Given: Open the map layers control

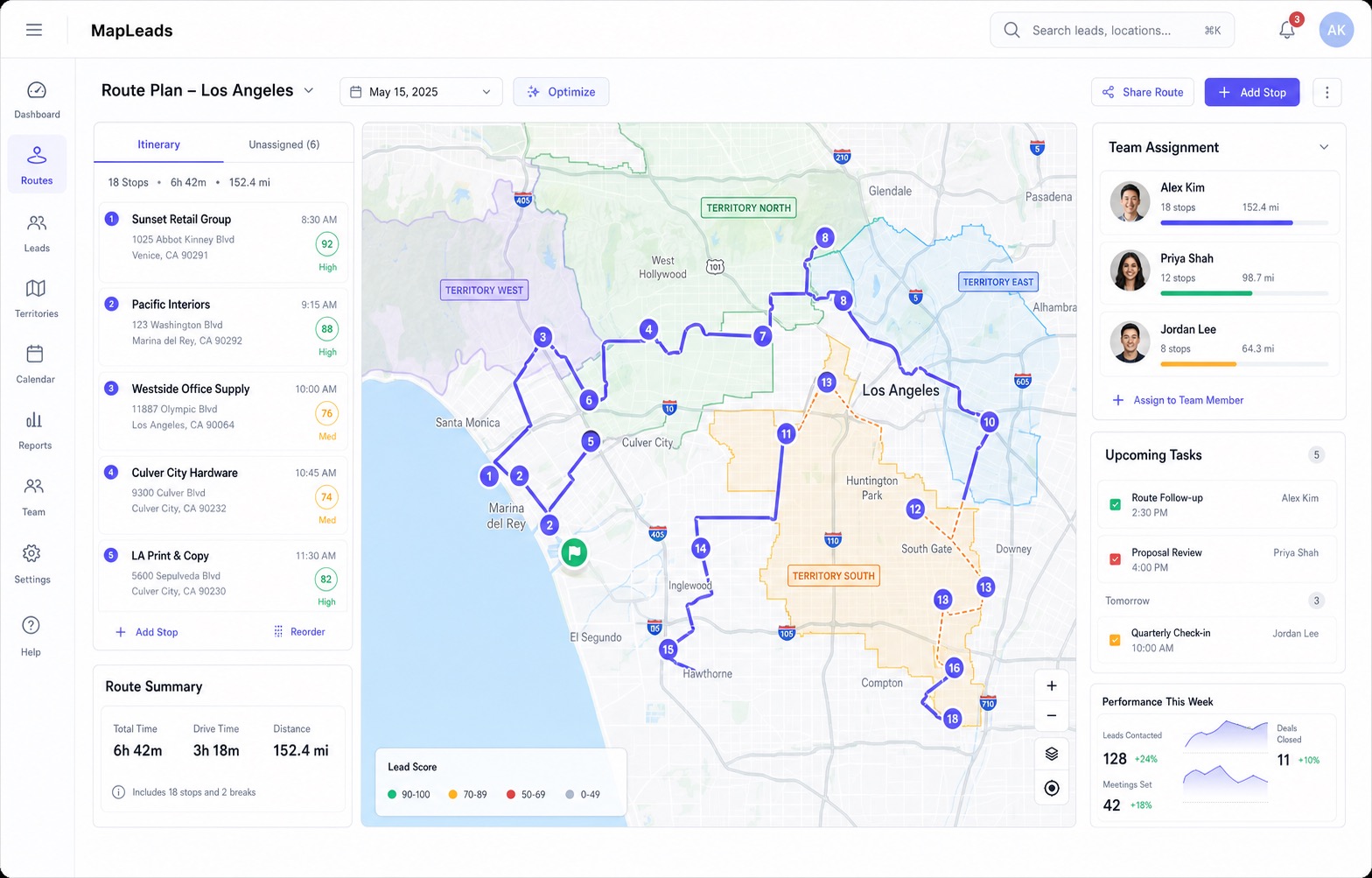Looking at the screenshot, I should pyautogui.click(x=1052, y=754).
